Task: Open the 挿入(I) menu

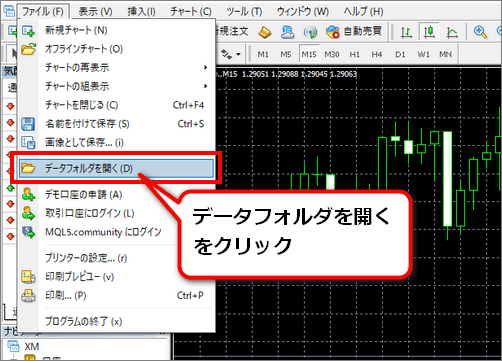Action: tap(141, 12)
